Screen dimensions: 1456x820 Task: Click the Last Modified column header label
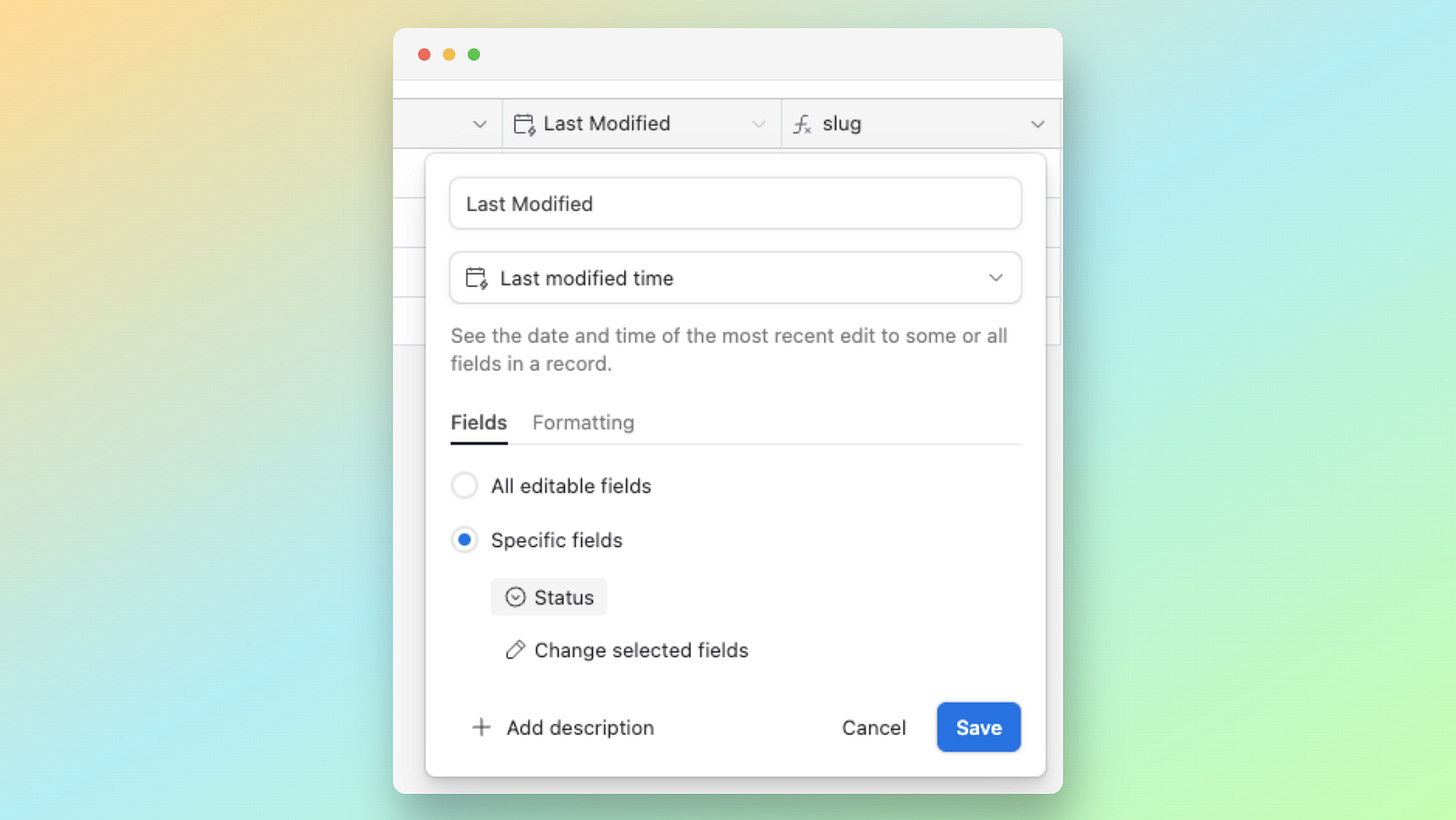pyautogui.click(x=607, y=124)
